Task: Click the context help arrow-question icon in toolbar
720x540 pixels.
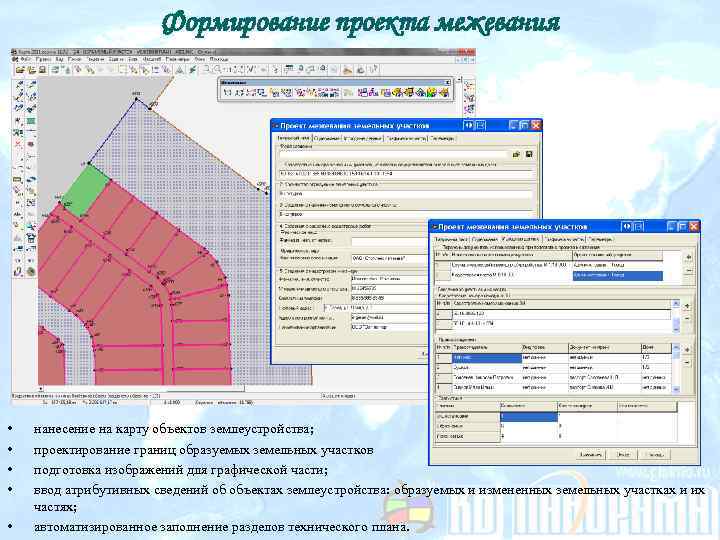Action: (374, 70)
